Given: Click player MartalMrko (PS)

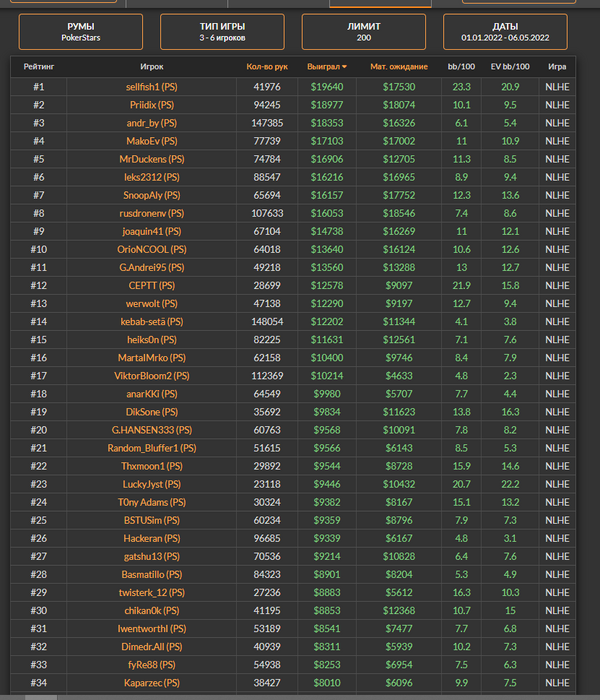Looking at the screenshot, I should 152,358.
